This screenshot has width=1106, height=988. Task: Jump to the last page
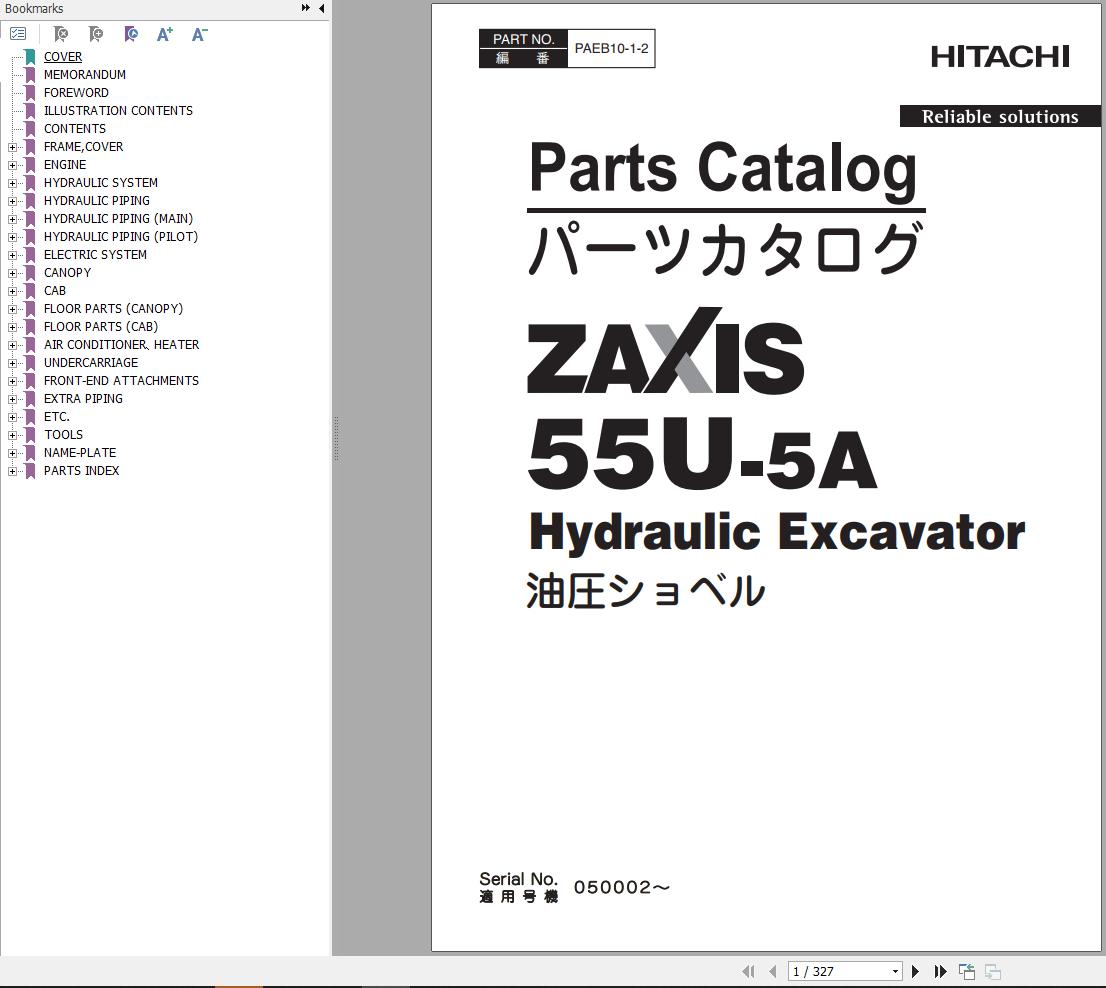[x=940, y=971]
